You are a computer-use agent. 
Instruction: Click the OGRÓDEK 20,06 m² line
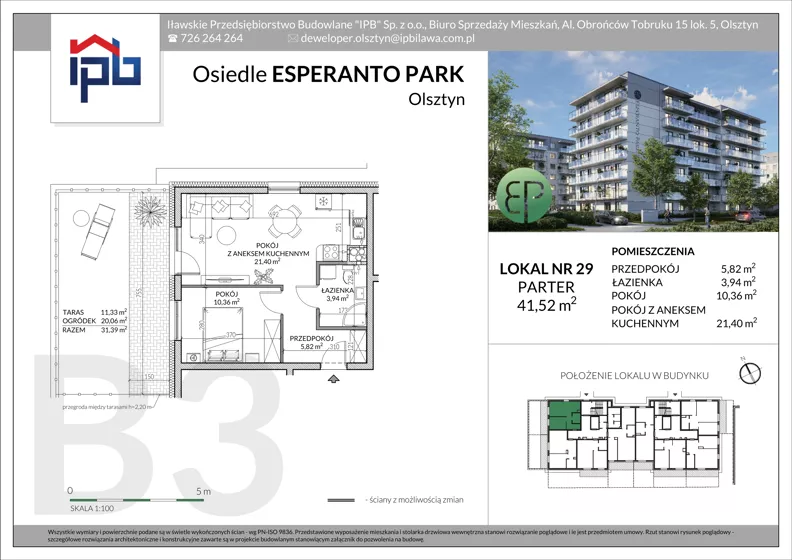coord(94,321)
